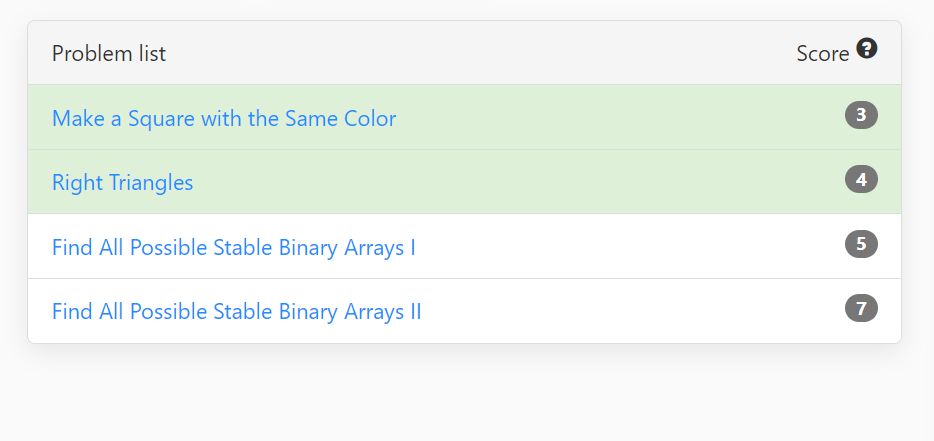Image resolution: width=934 pixels, height=441 pixels.
Task: Click the score badge showing 4
Action: (x=861, y=179)
